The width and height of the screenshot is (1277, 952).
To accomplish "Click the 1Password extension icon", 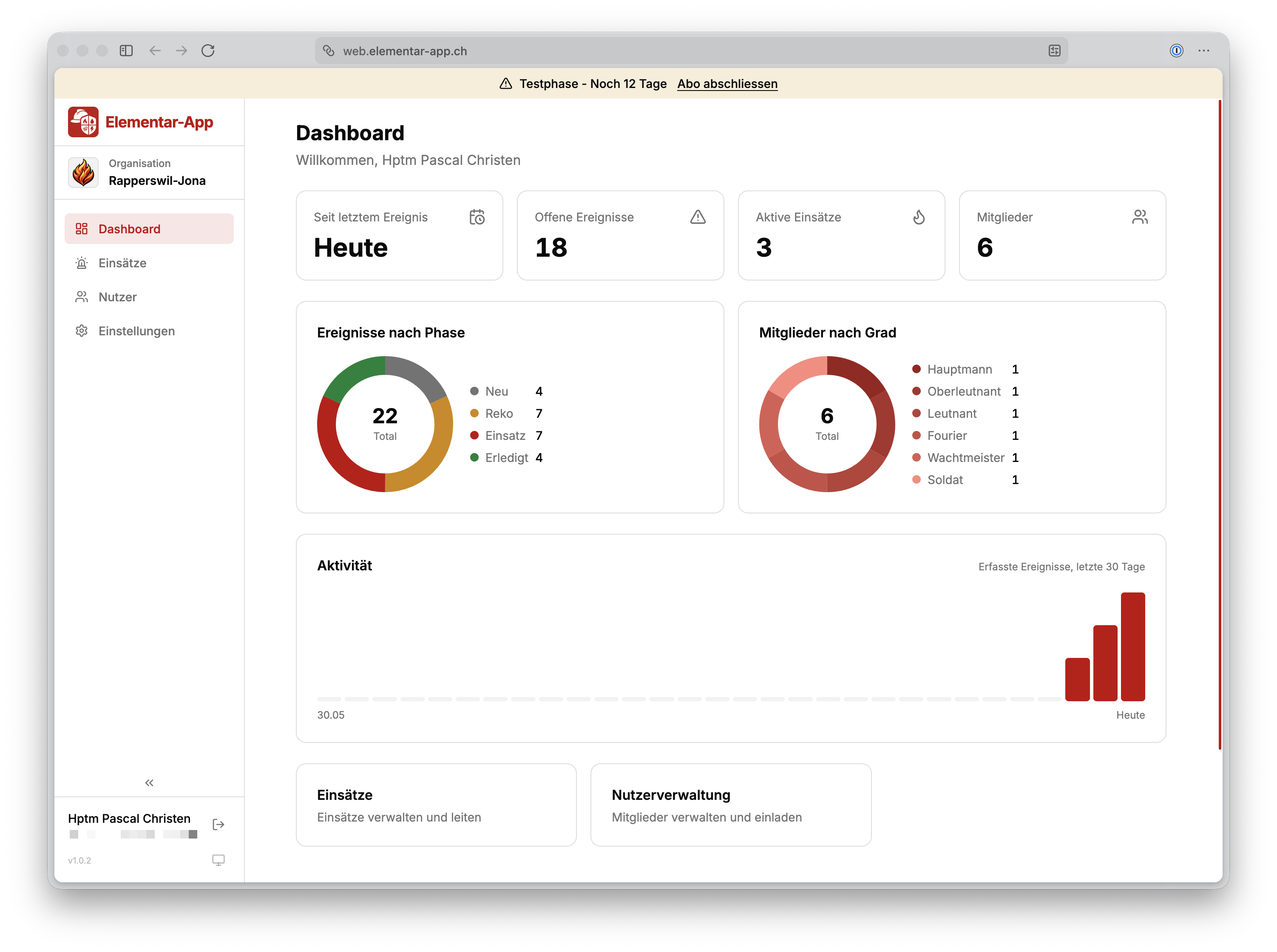I will tap(1177, 51).
